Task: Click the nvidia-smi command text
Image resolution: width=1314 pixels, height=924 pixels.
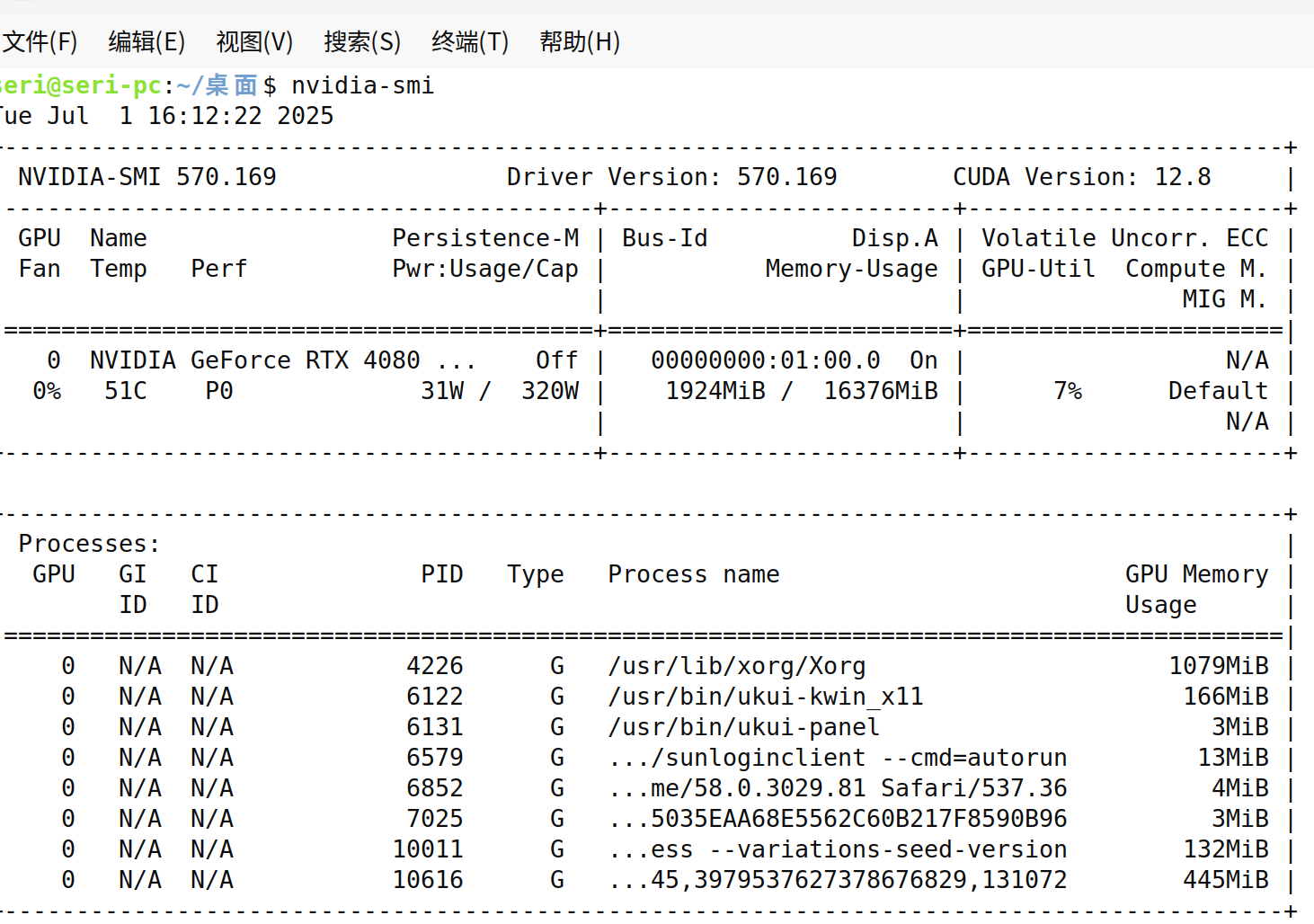Action: coord(363,85)
